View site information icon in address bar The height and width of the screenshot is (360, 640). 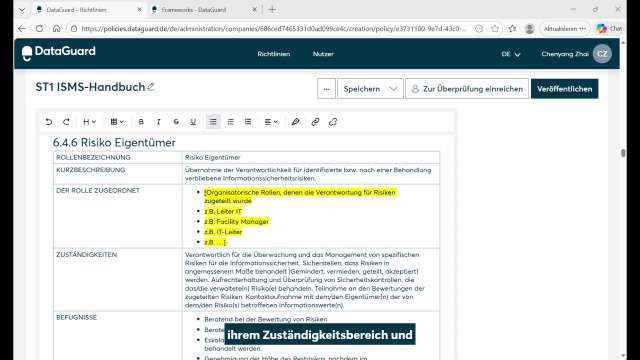[73, 29]
